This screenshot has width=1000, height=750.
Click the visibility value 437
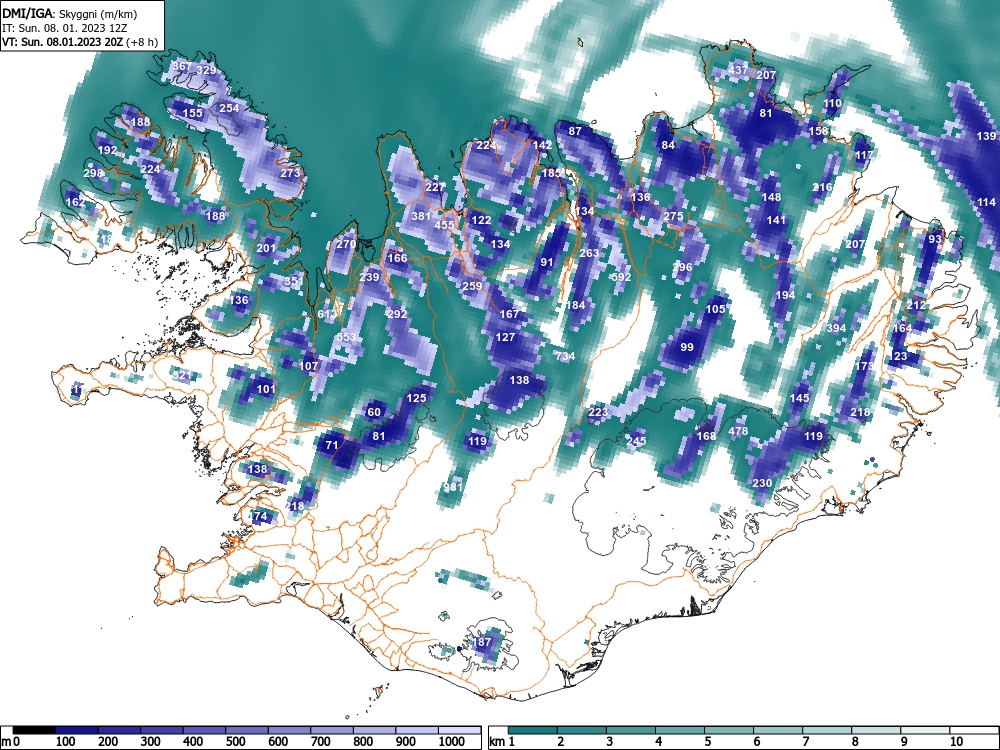pos(738,70)
